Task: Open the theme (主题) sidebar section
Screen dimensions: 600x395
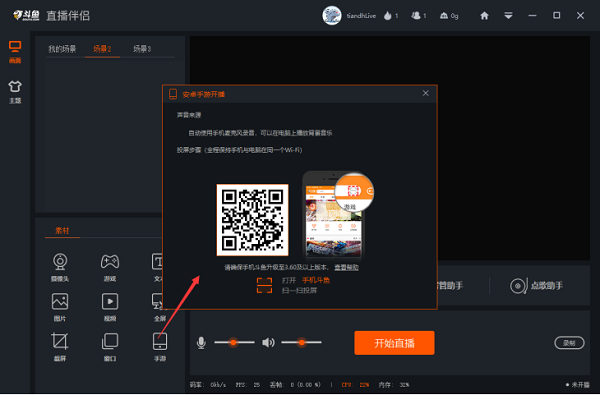Action: (x=15, y=92)
